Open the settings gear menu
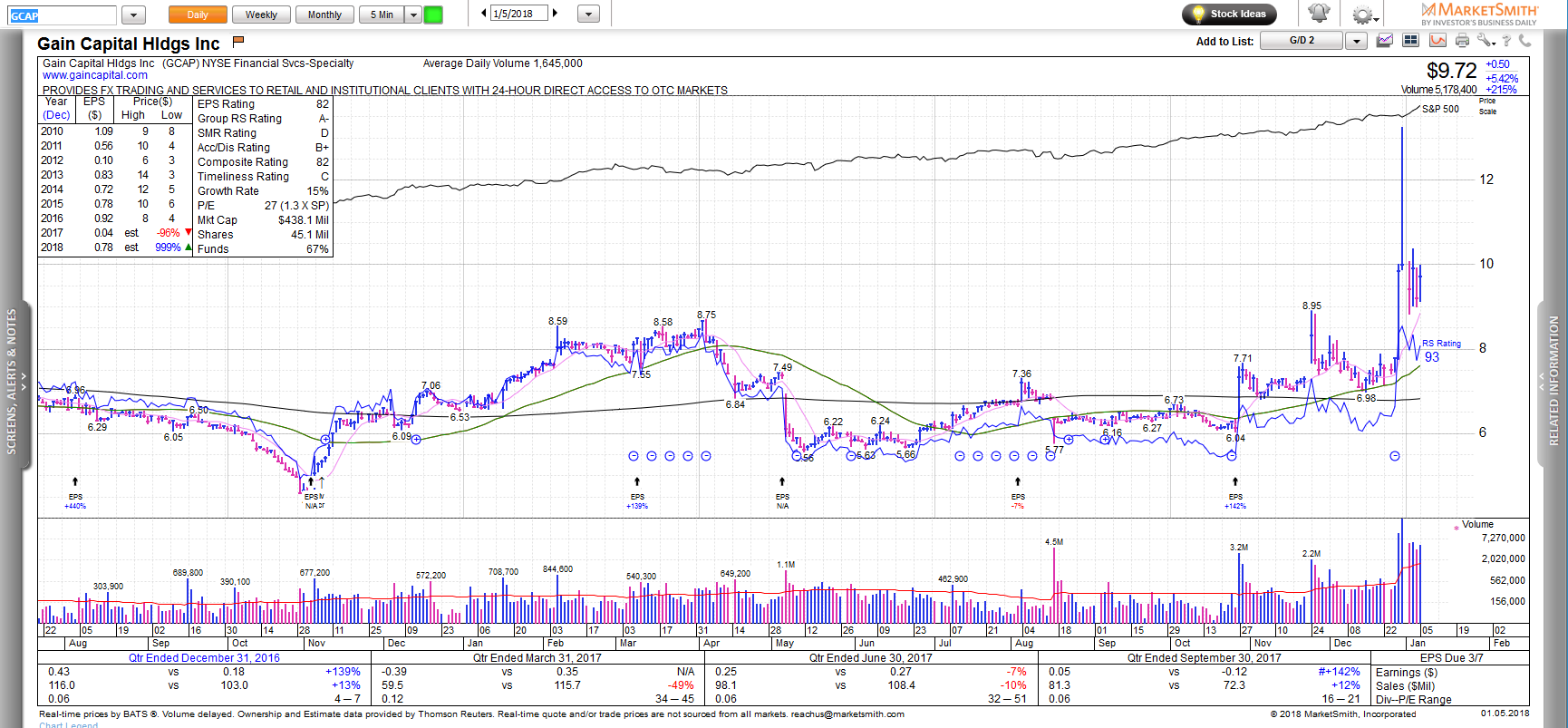The height and width of the screenshot is (728, 1568). click(1363, 15)
